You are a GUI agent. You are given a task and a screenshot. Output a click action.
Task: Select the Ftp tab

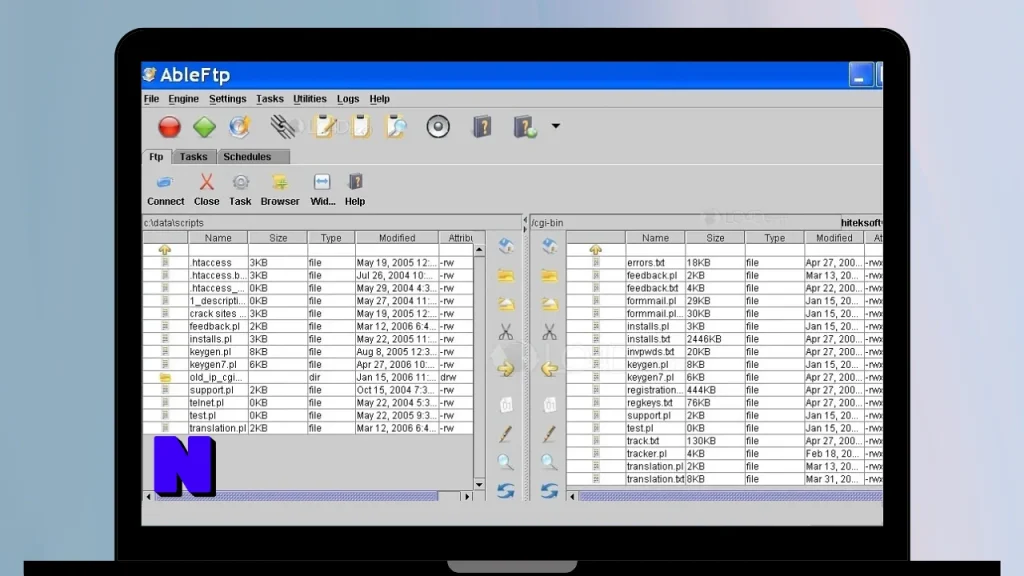click(156, 157)
